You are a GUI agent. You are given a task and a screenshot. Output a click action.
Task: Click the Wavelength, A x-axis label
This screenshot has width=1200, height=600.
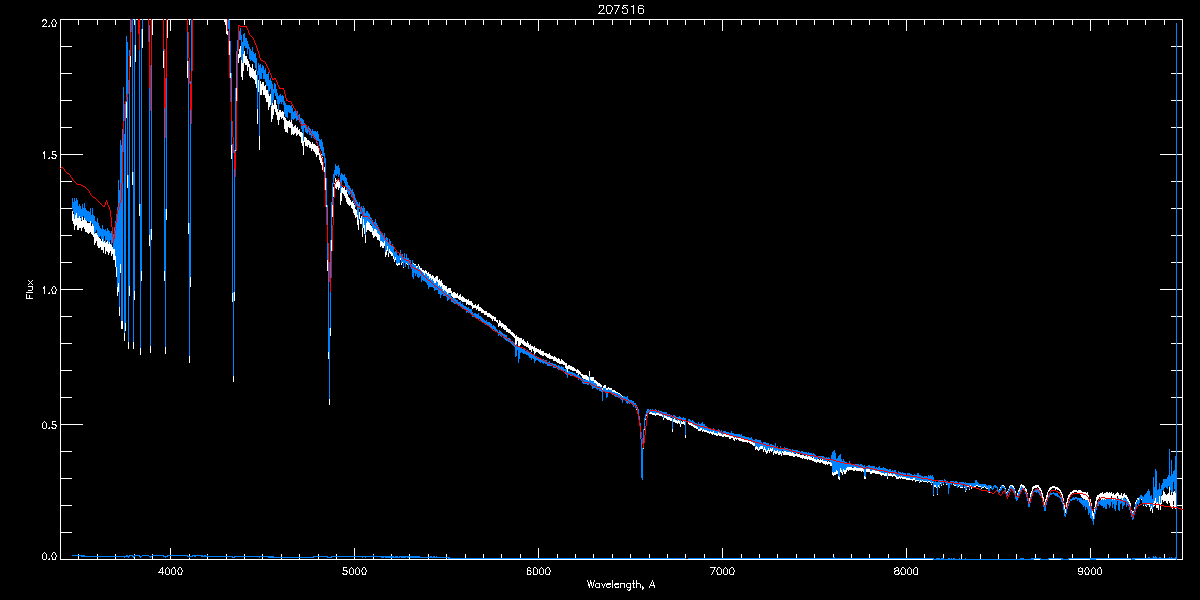click(x=621, y=584)
